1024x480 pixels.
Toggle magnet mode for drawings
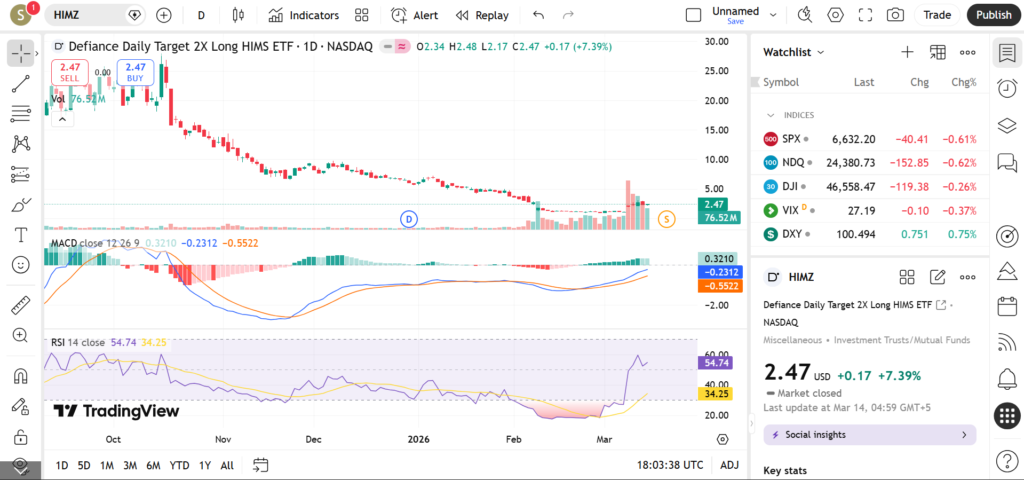click(x=20, y=377)
